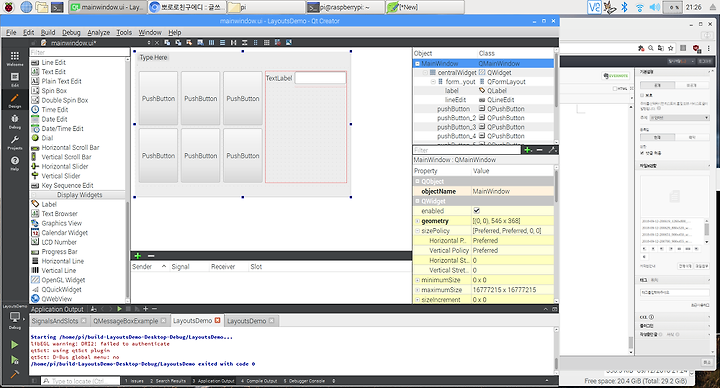720x388 pixels.
Task: Click Type Here menu placeholder on form
Action: pyautogui.click(x=153, y=57)
